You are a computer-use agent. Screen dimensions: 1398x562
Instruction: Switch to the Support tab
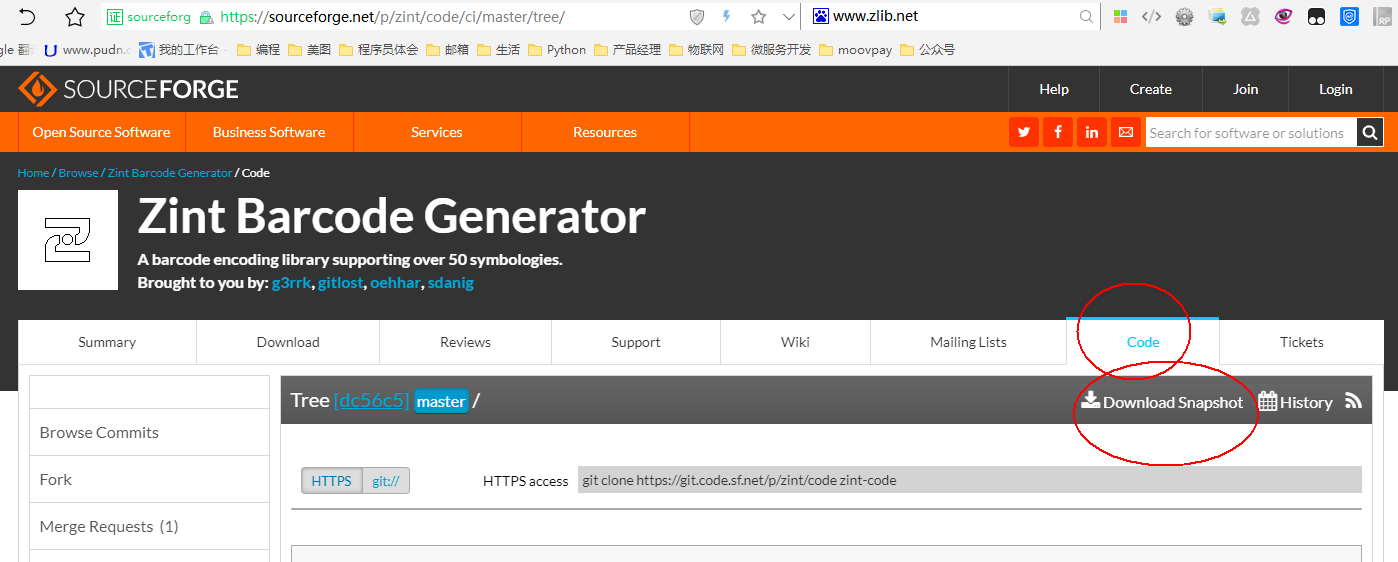click(x=636, y=342)
